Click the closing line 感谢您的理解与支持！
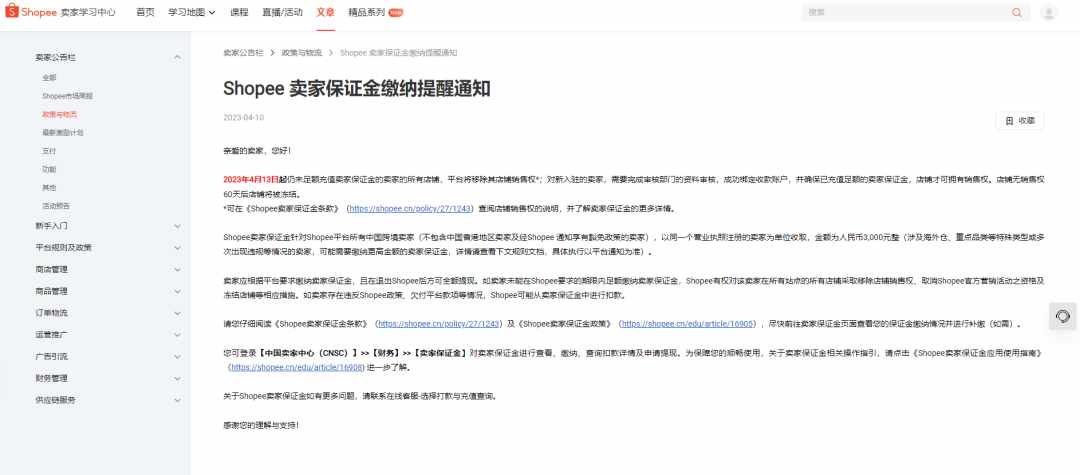1080x475 pixels. pos(261,425)
